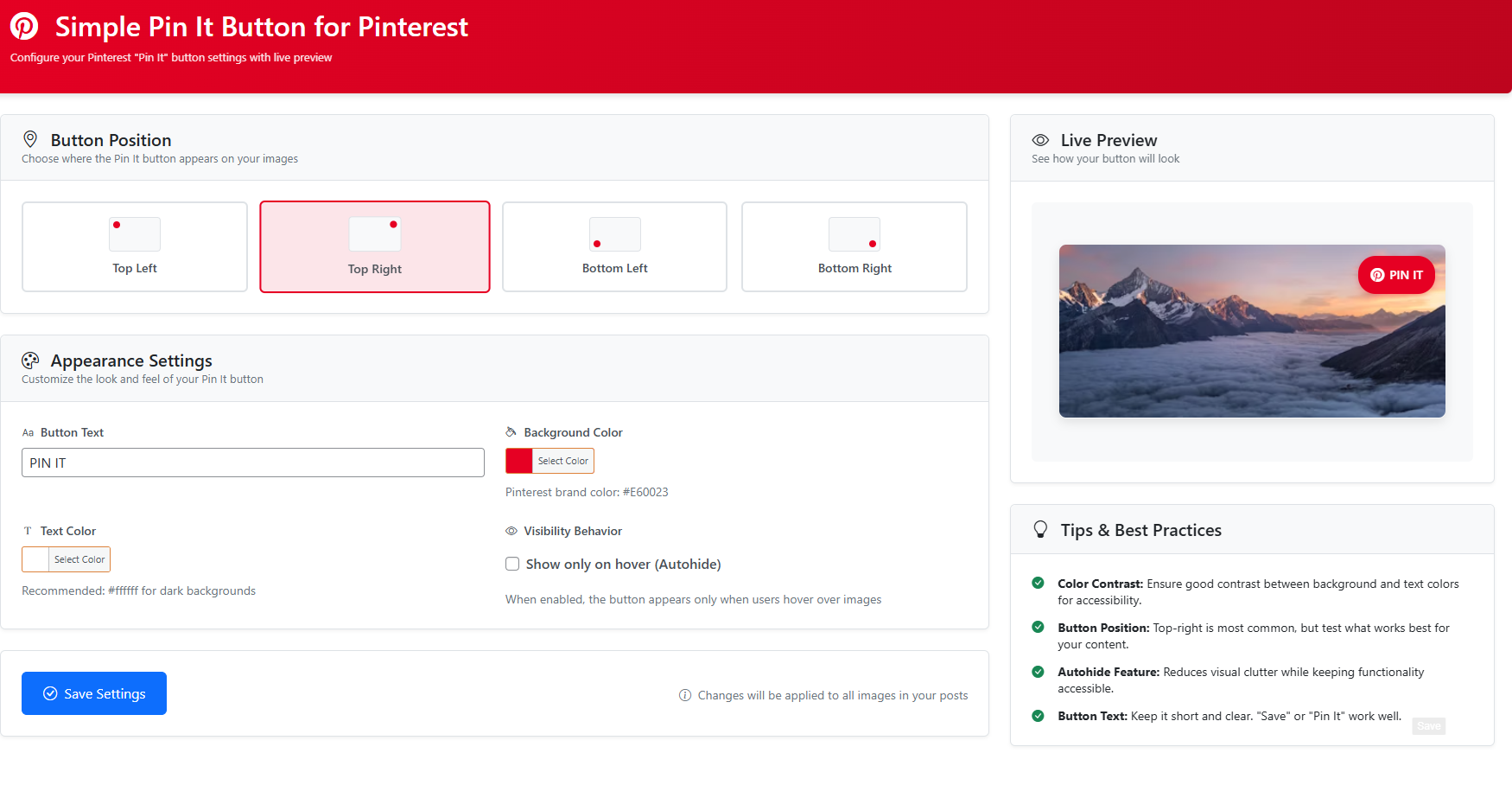Click the green check beside Button Position tip
Image resolution: width=1512 pixels, height=785 pixels.
(x=1038, y=628)
